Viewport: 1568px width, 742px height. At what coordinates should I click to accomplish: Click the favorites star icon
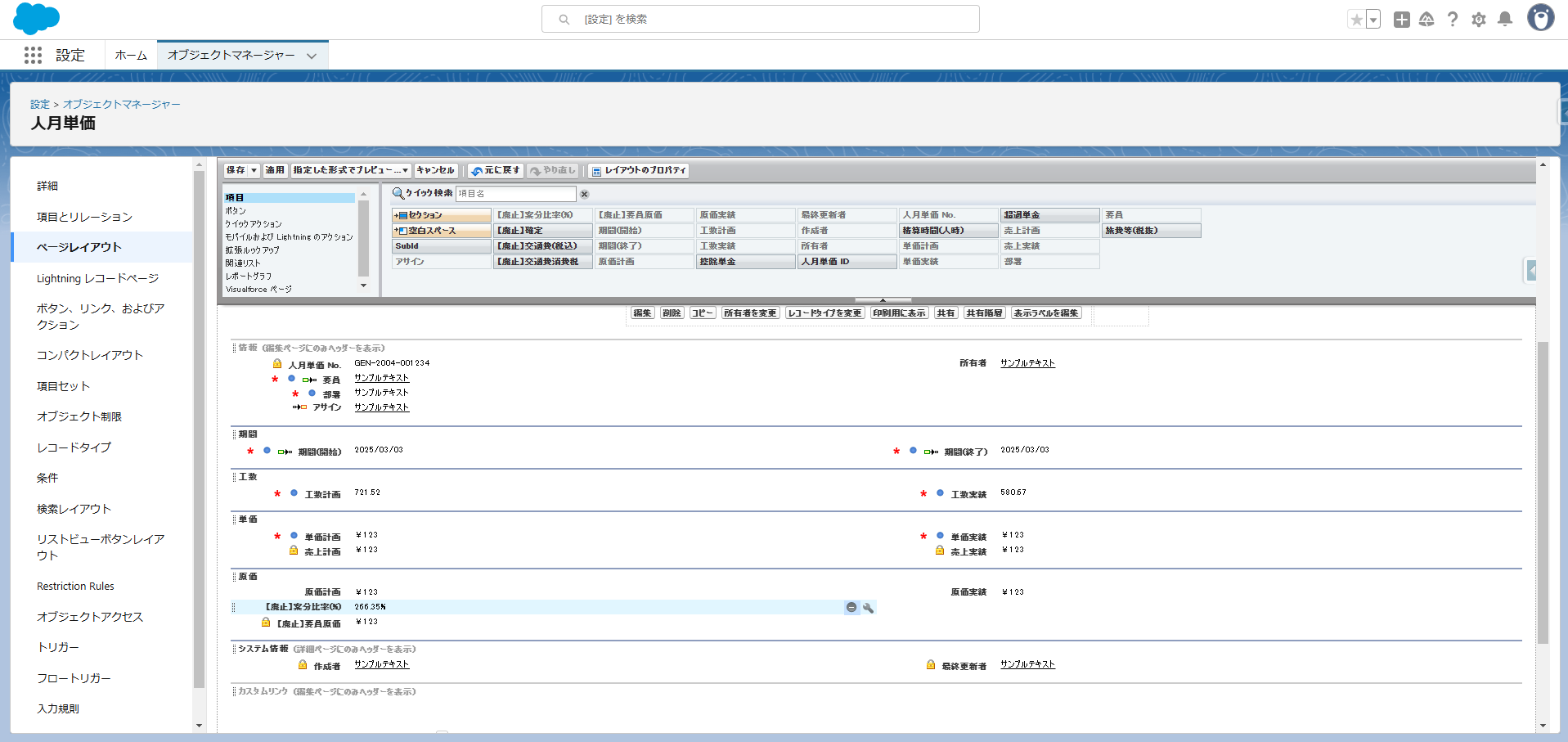point(1357,20)
